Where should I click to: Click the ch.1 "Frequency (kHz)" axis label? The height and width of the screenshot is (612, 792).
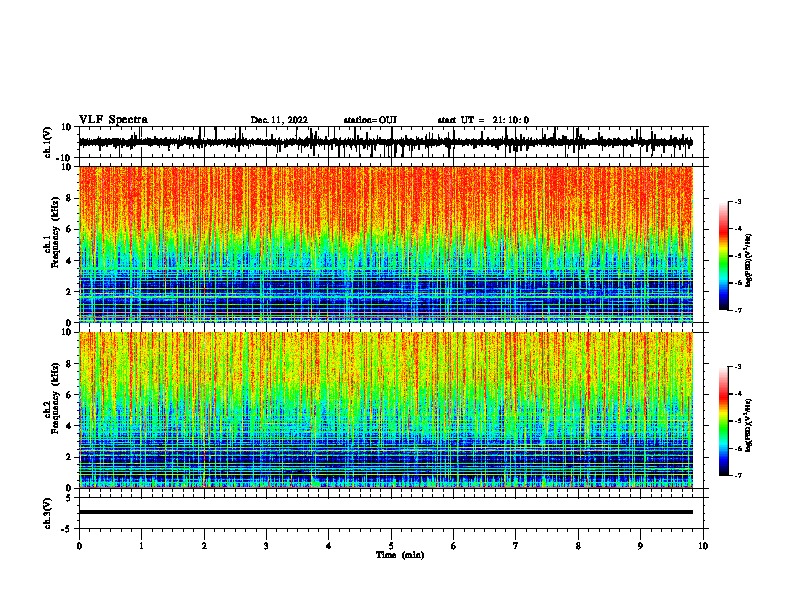coord(55,233)
